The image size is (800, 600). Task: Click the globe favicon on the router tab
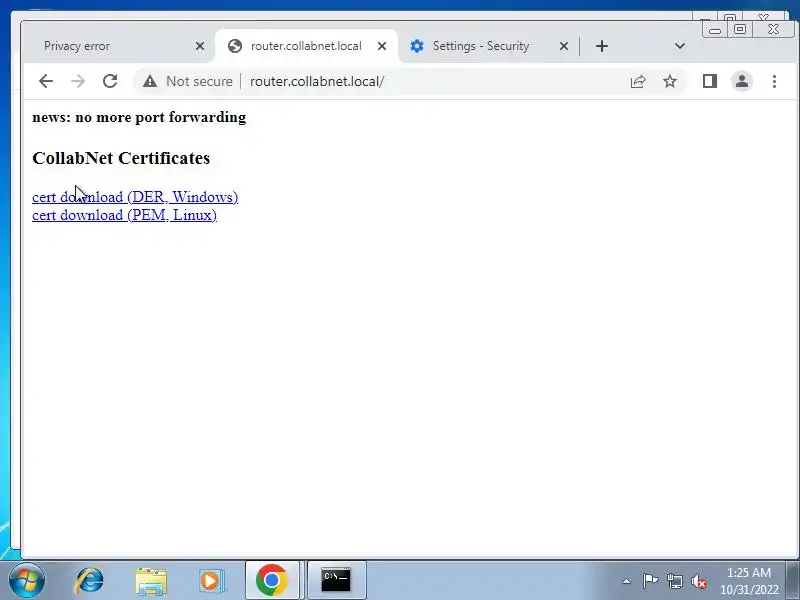235,46
